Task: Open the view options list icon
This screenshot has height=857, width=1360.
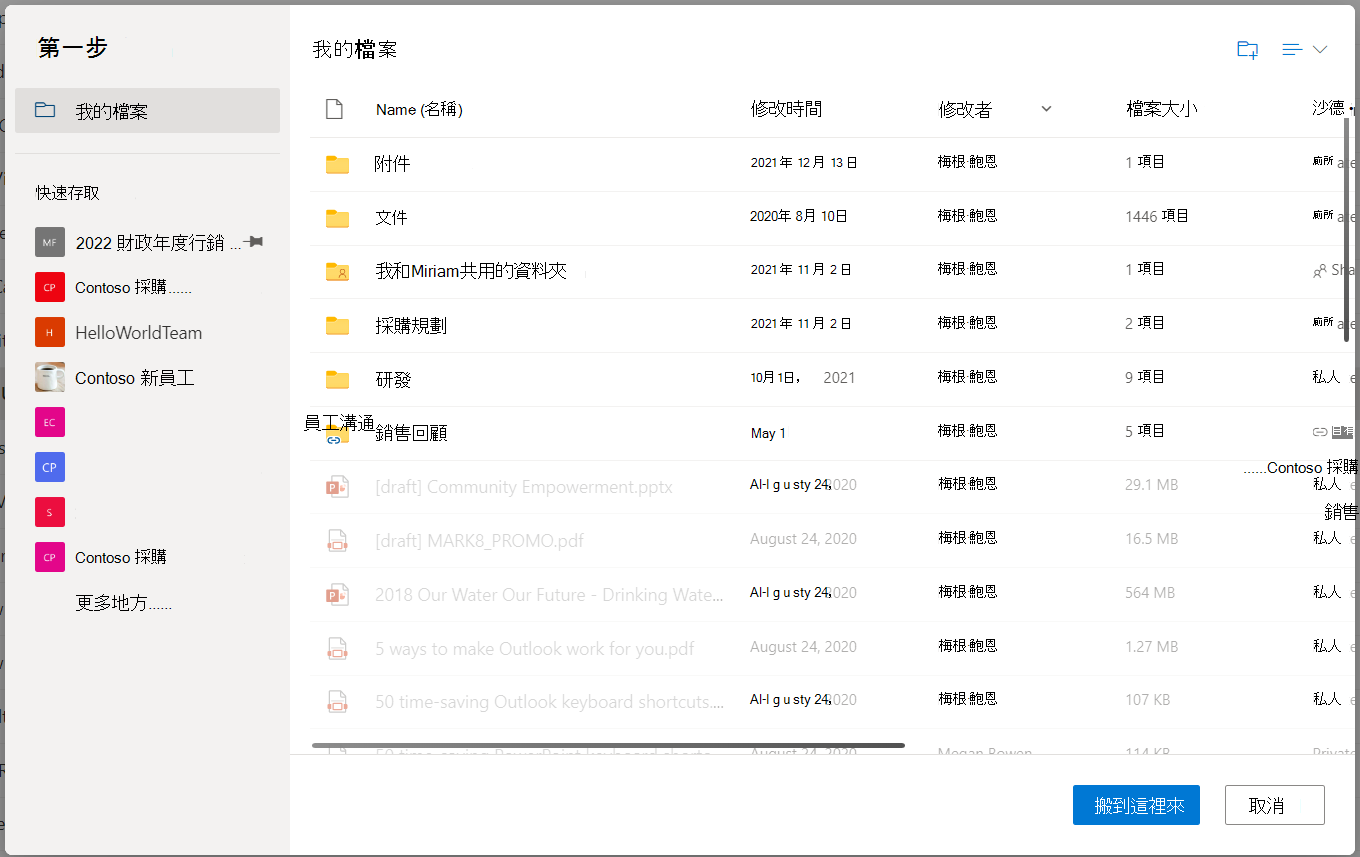Action: (1292, 49)
